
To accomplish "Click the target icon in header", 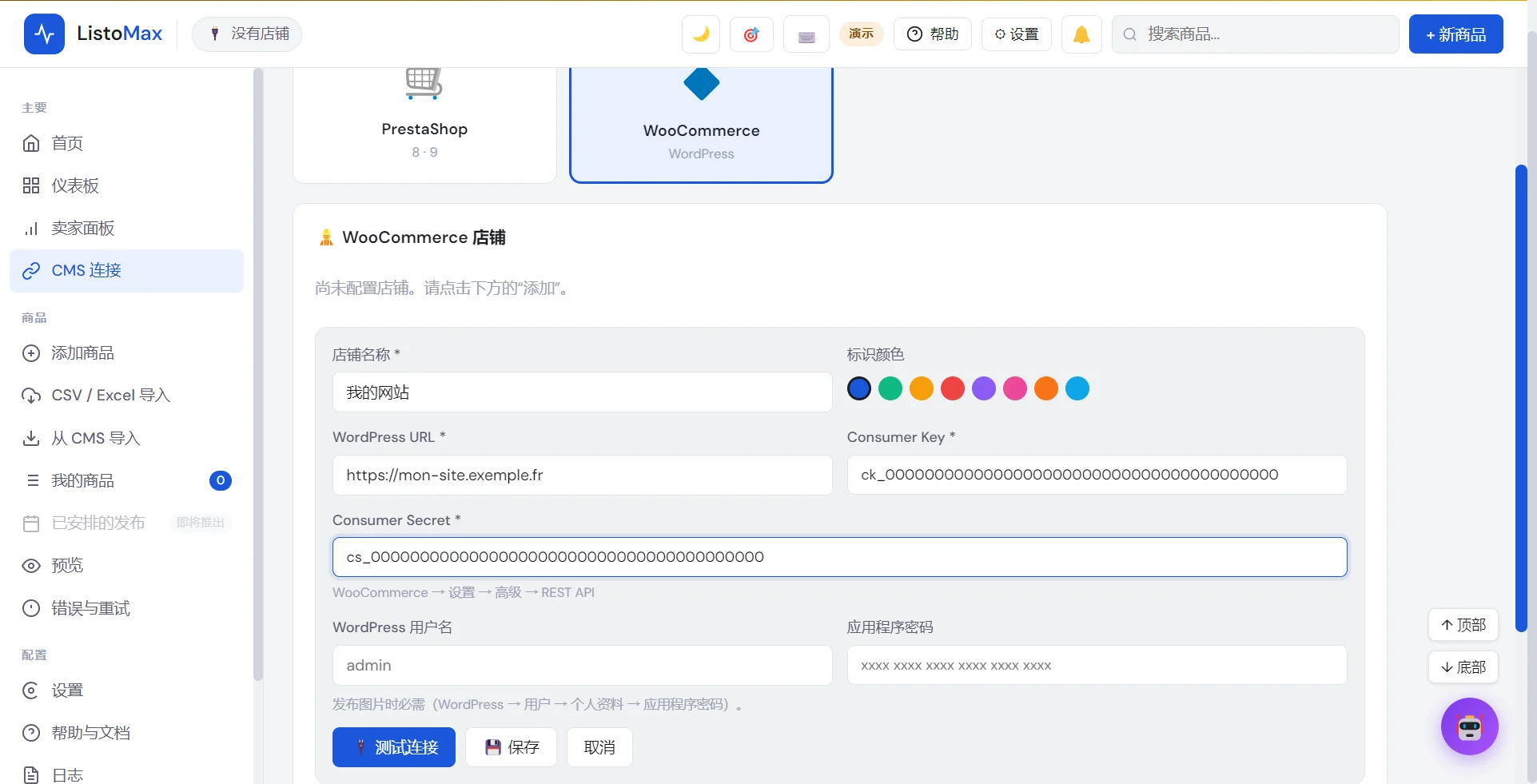I will [x=751, y=34].
